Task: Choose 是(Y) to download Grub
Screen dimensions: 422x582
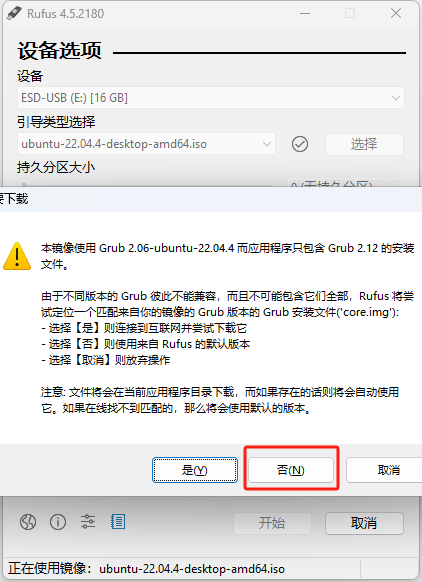Action: pos(195,470)
